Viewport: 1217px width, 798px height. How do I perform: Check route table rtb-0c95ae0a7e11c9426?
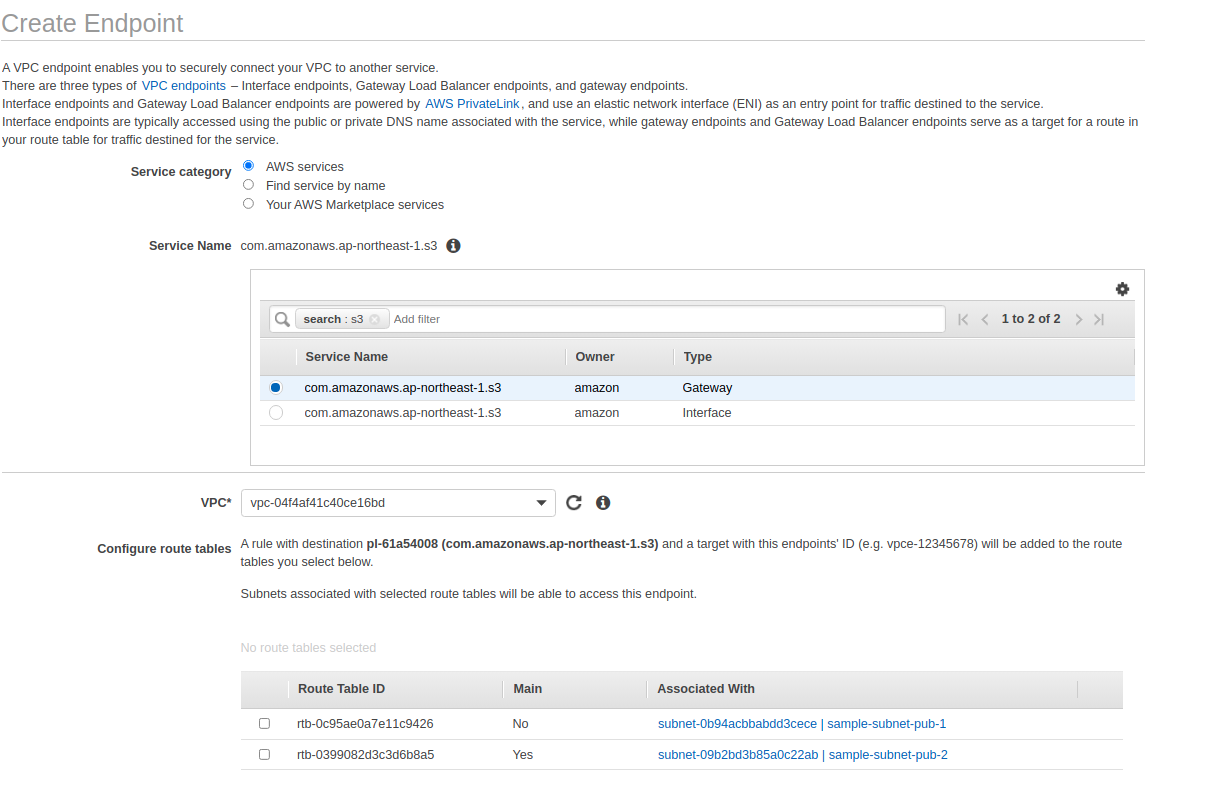pyautogui.click(x=264, y=723)
